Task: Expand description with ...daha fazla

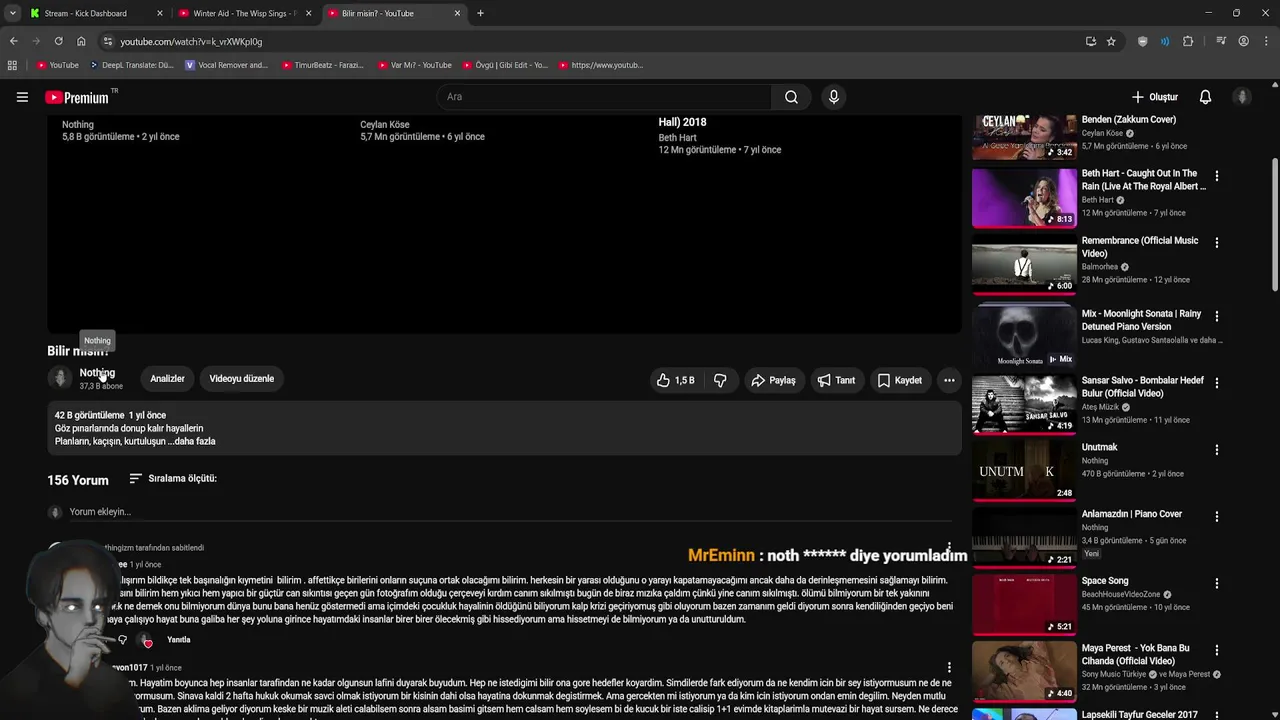Action: tap(192, 441)
